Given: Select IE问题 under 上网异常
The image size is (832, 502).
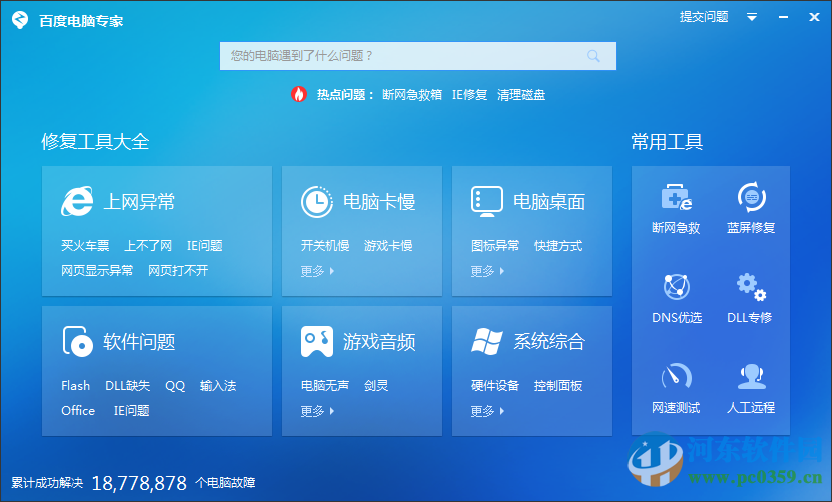Looking at the screenshot, I should (x=205, y=246).
